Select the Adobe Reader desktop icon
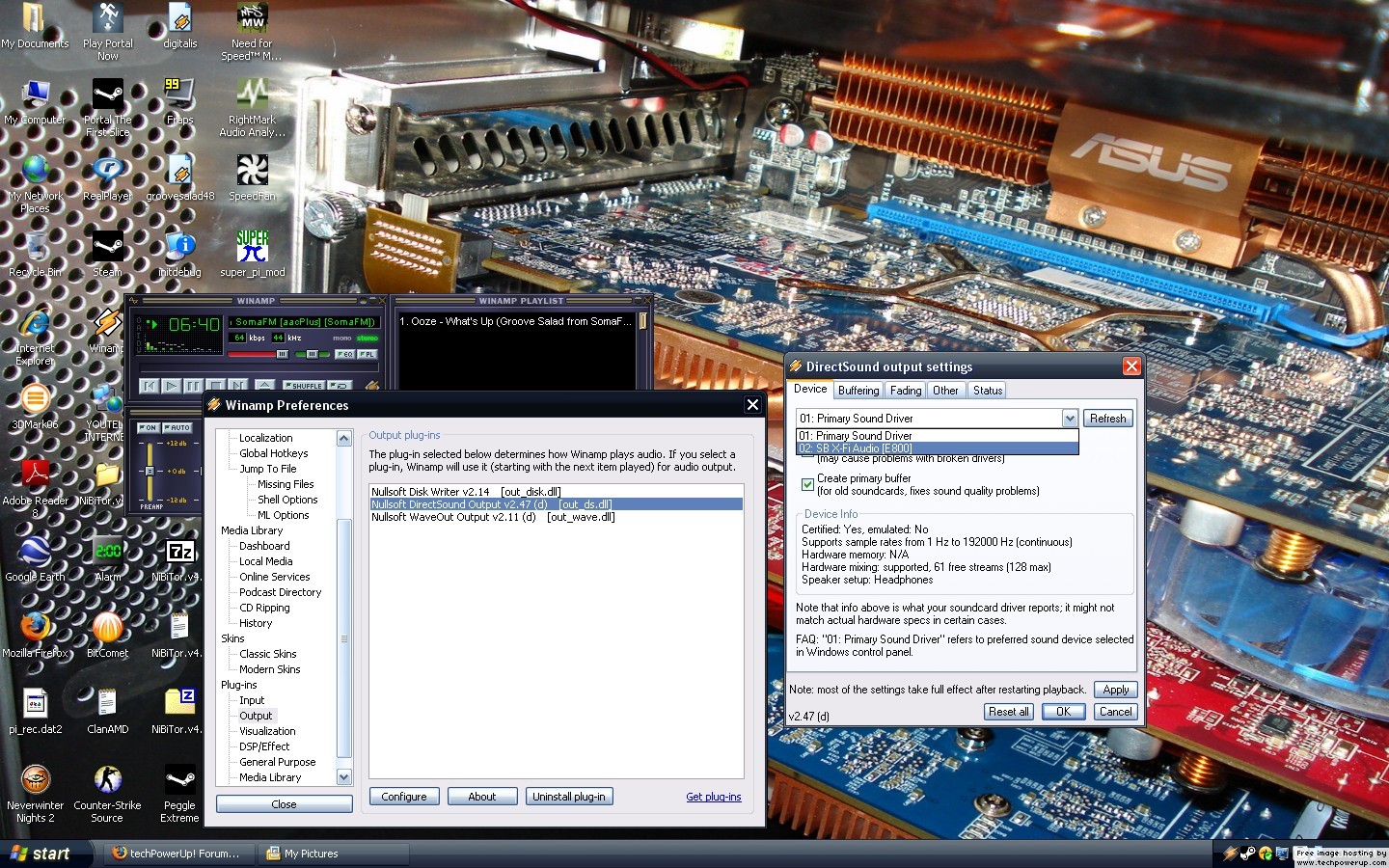The height and width of the screenshot is (868, 1389). click(35, 488)
